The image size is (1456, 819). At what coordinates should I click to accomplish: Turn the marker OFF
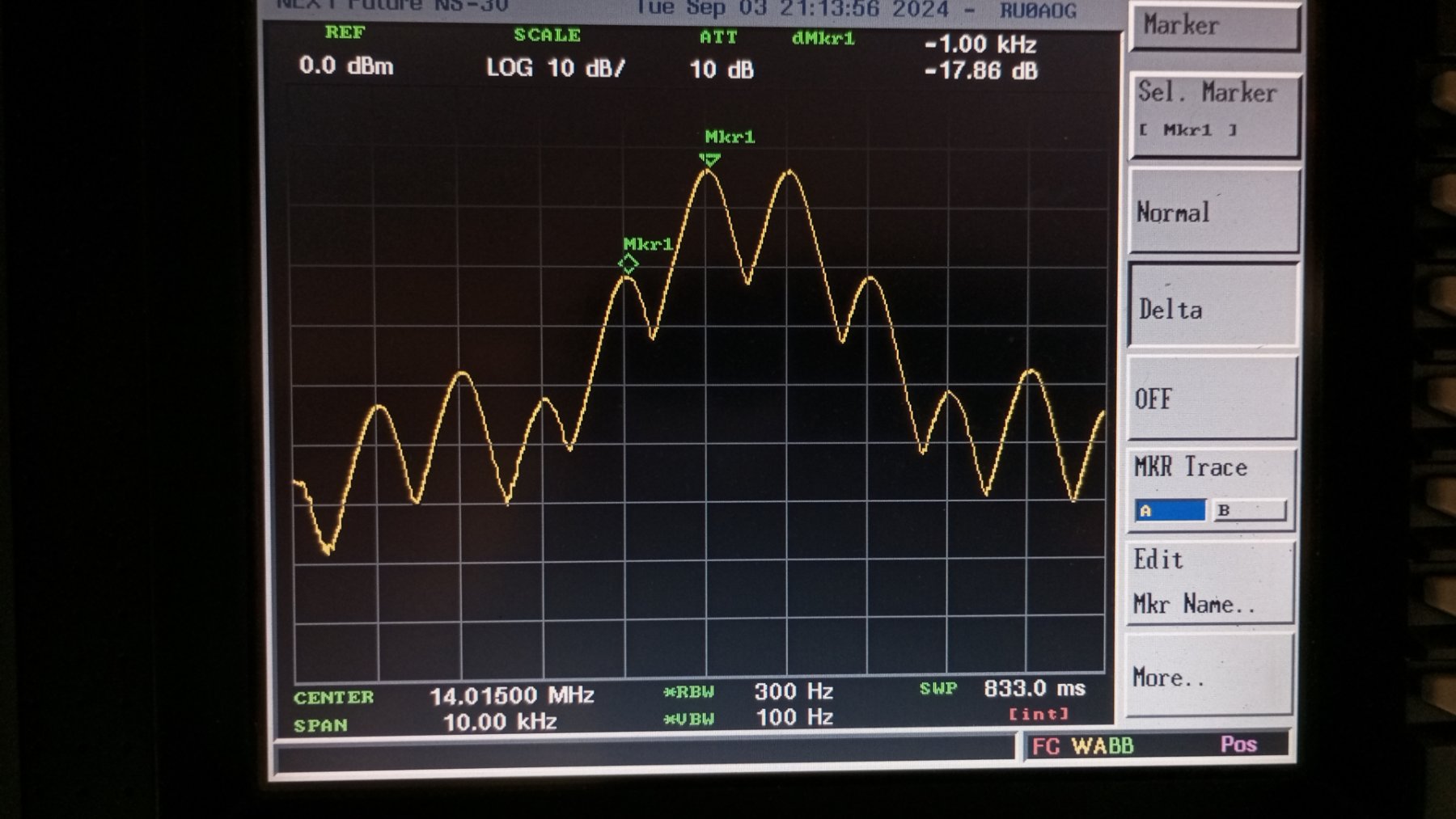[x=1213, y=398]
